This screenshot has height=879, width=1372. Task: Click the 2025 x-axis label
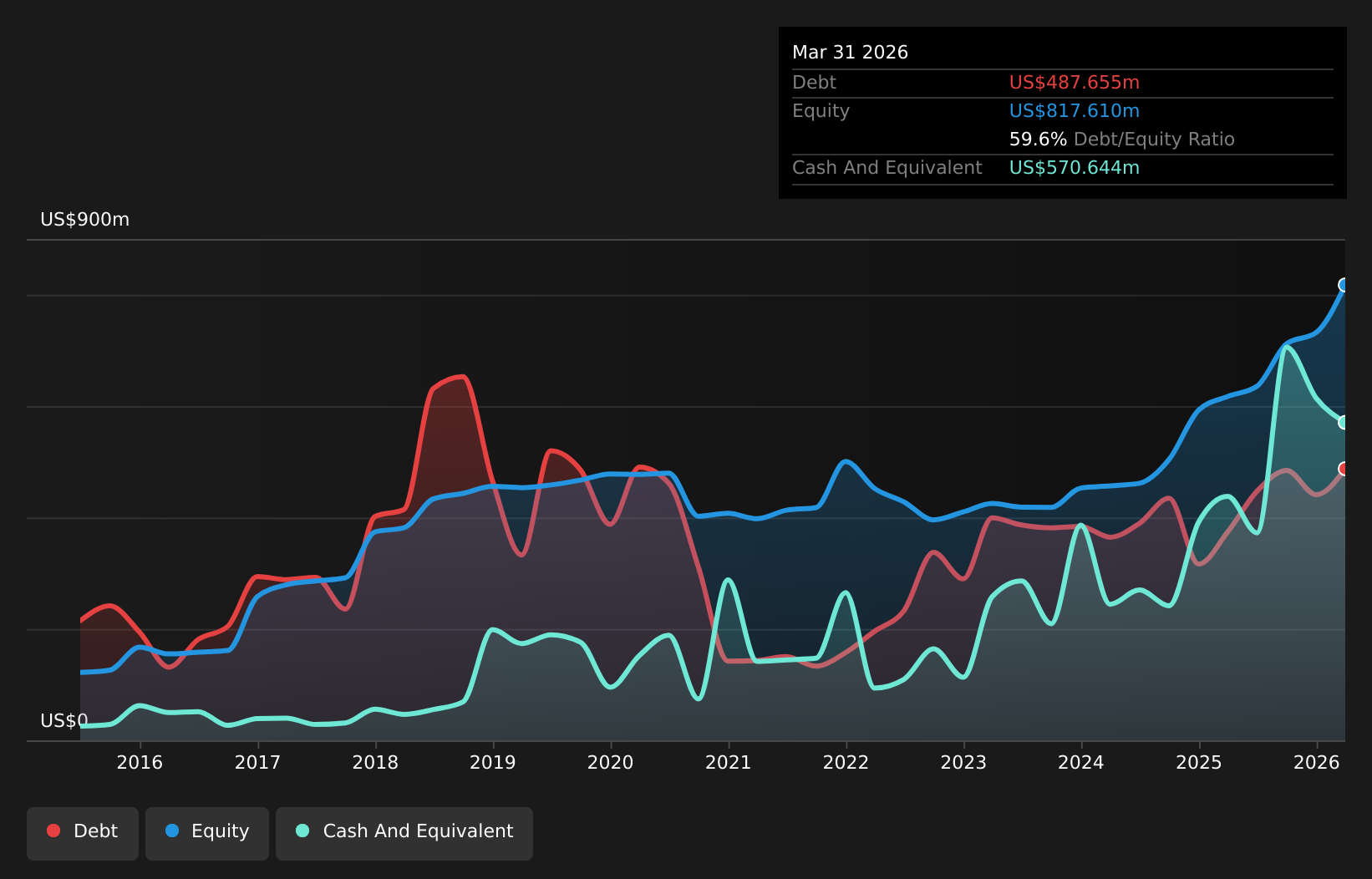[x=1199, y=762]
